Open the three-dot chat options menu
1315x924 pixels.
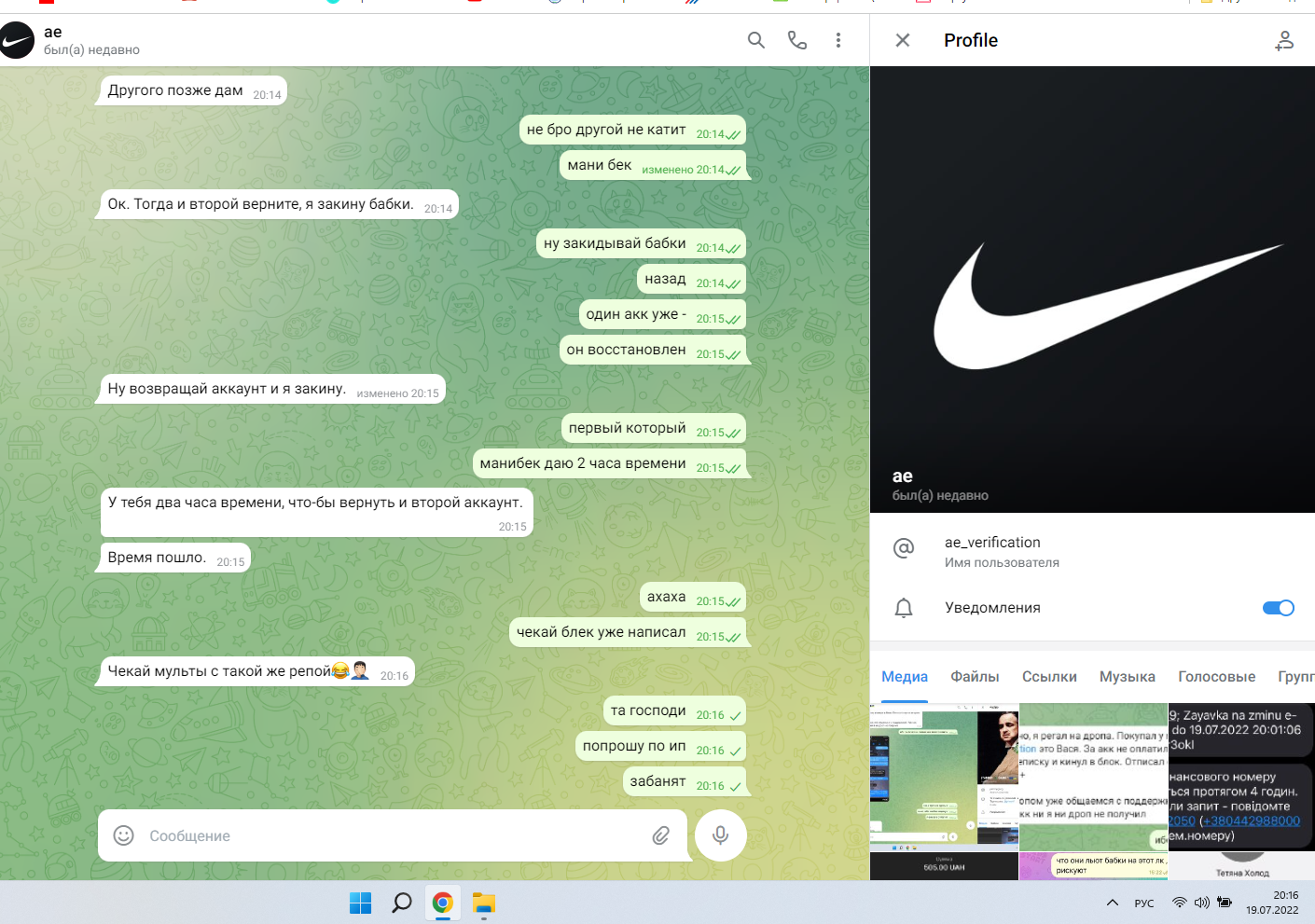point(838,40)
